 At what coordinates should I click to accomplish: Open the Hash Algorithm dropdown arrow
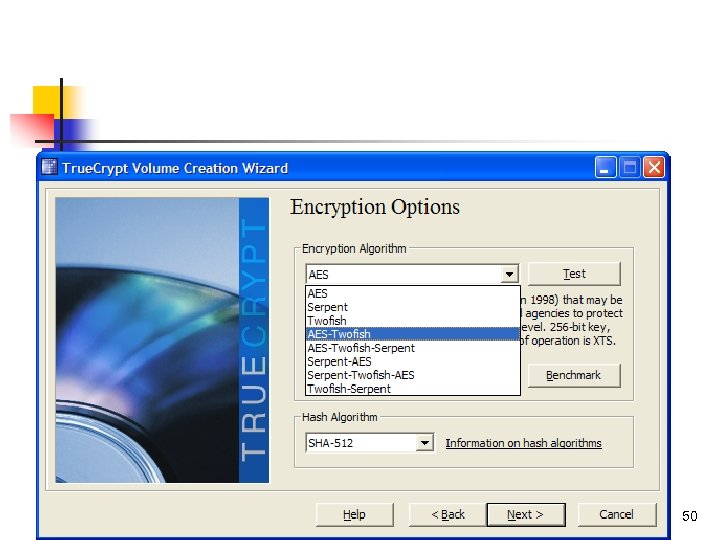pyautogui.click(x=425, y=443)
